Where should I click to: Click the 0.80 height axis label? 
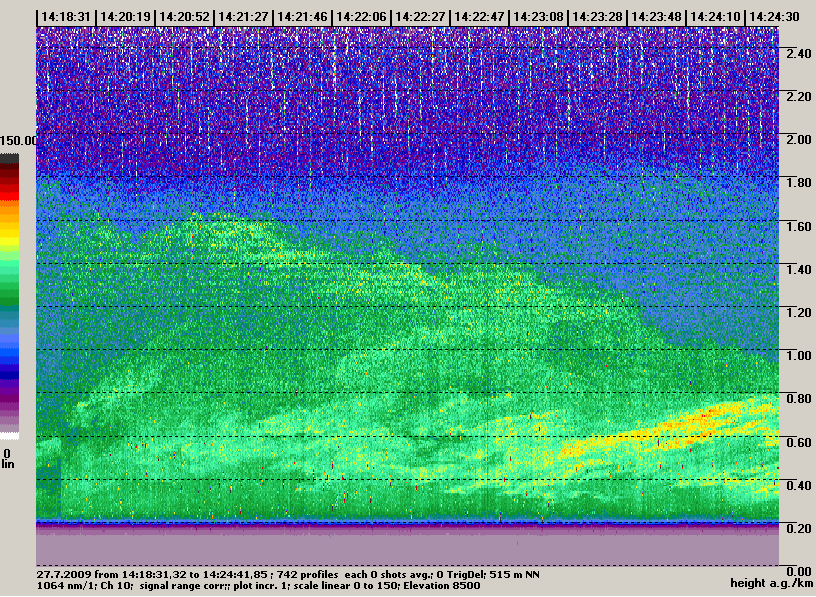[798, 399]
